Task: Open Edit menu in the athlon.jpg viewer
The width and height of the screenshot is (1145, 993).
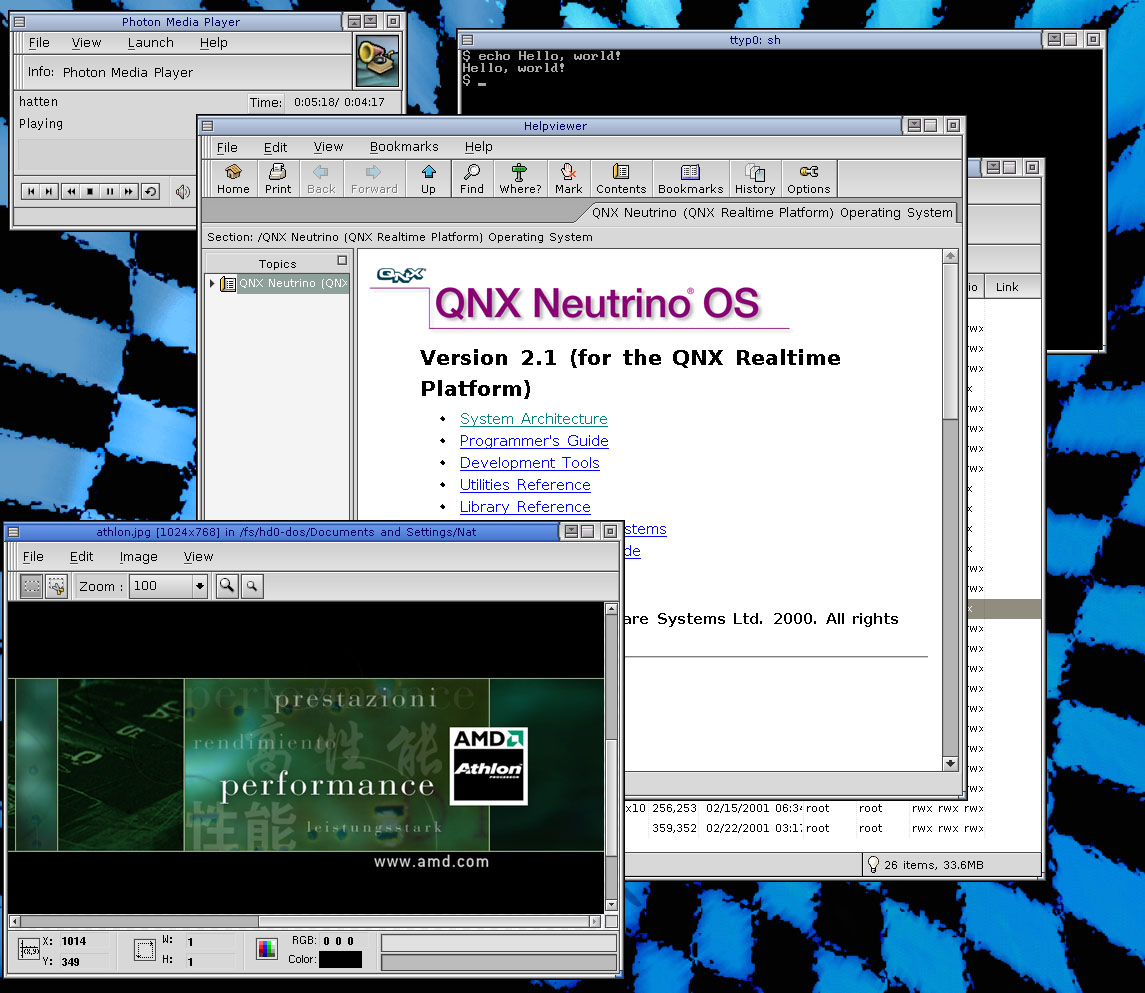Action: click(x=81, y=556)
